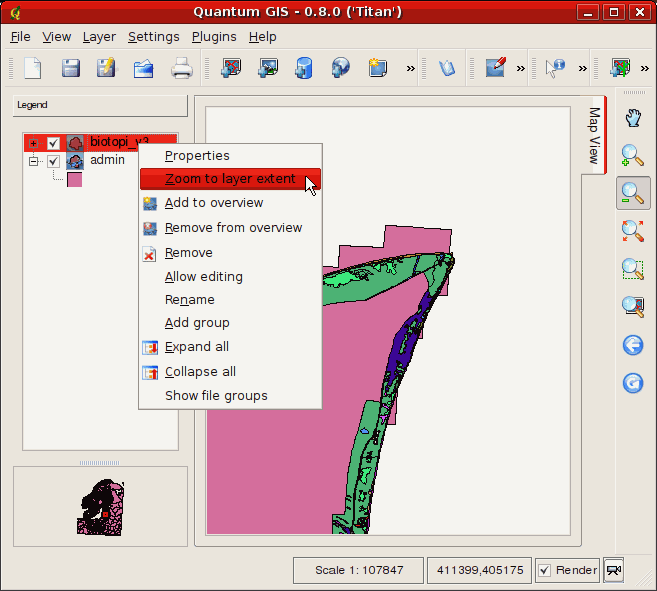Toggle the Render checkbox
Viewport: 657px width, 591px height.
[544, 570]
